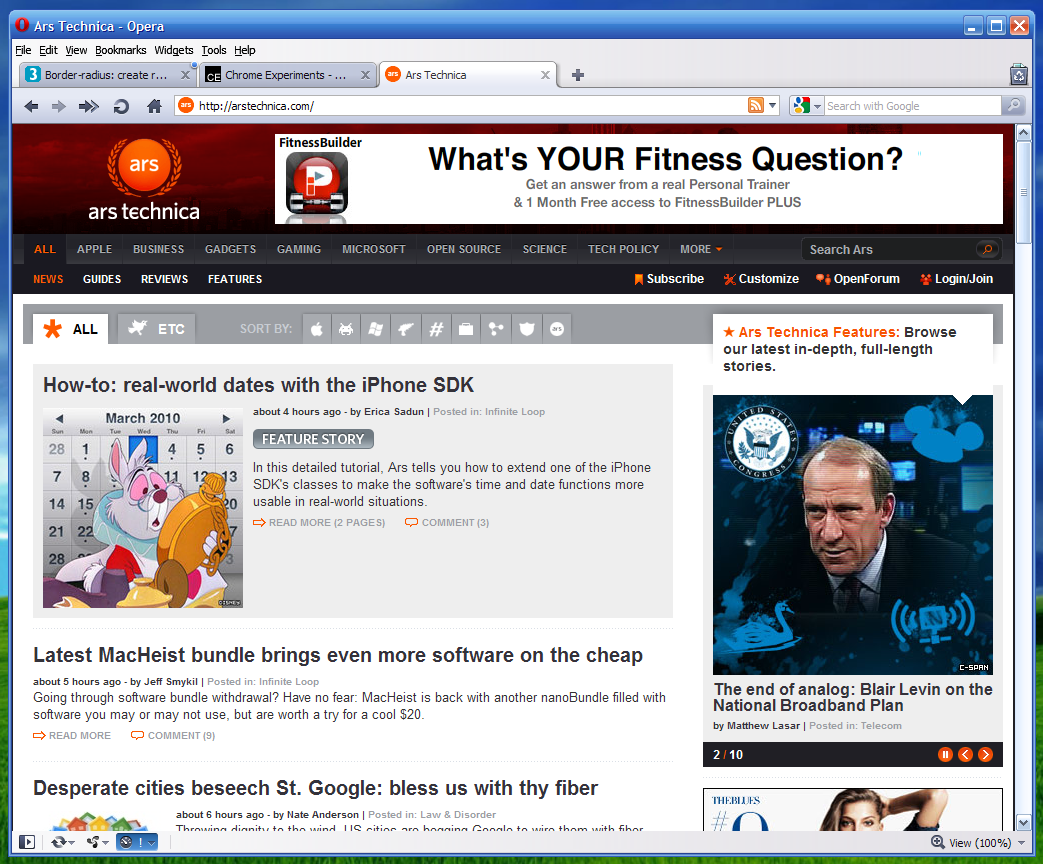This screenshot has height=864, width=1043.
Task: Expand the MORE navigation dropdown
Action: (x=700, y=249)
